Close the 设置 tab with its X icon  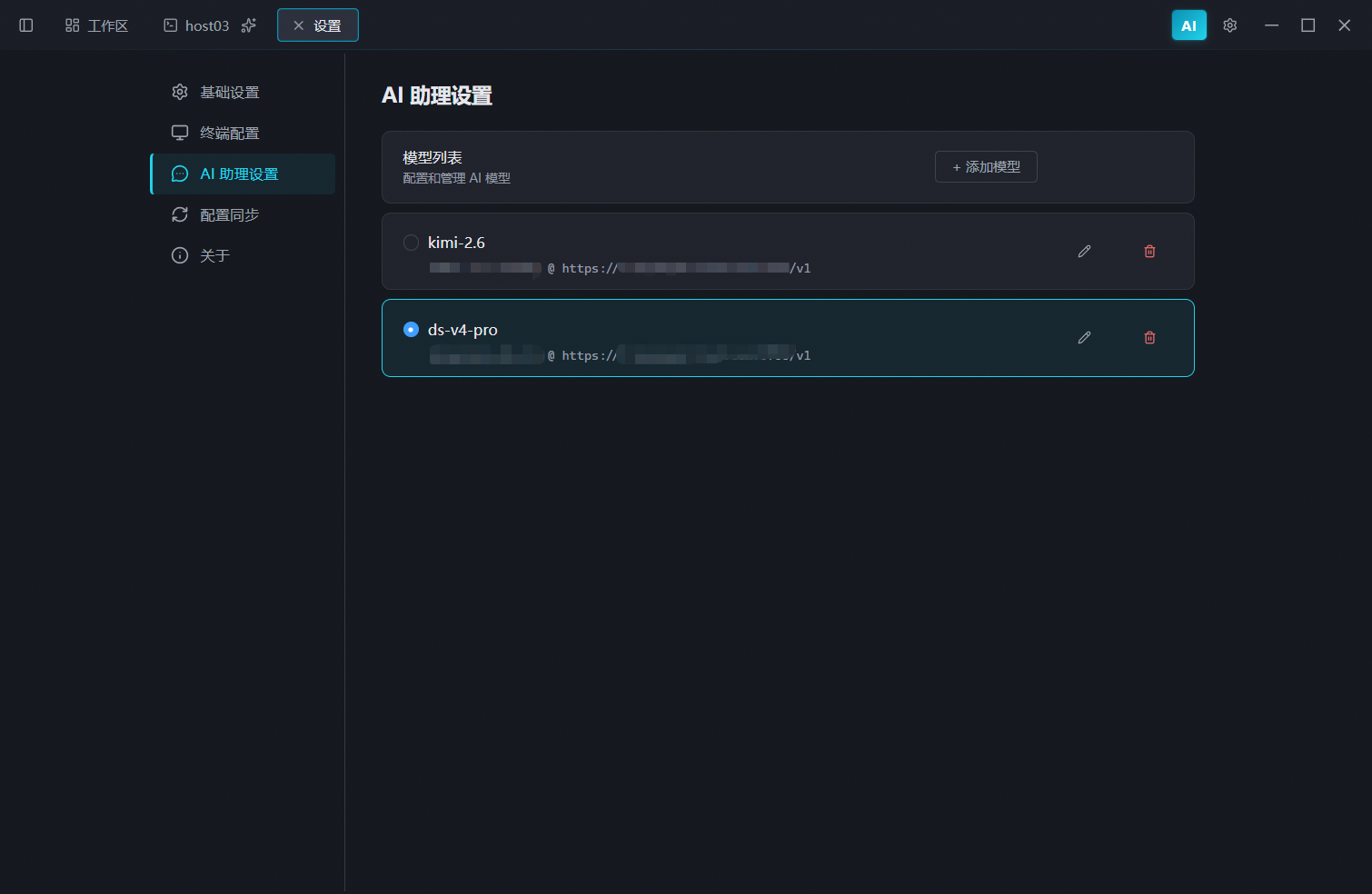(x=298, y=25)
